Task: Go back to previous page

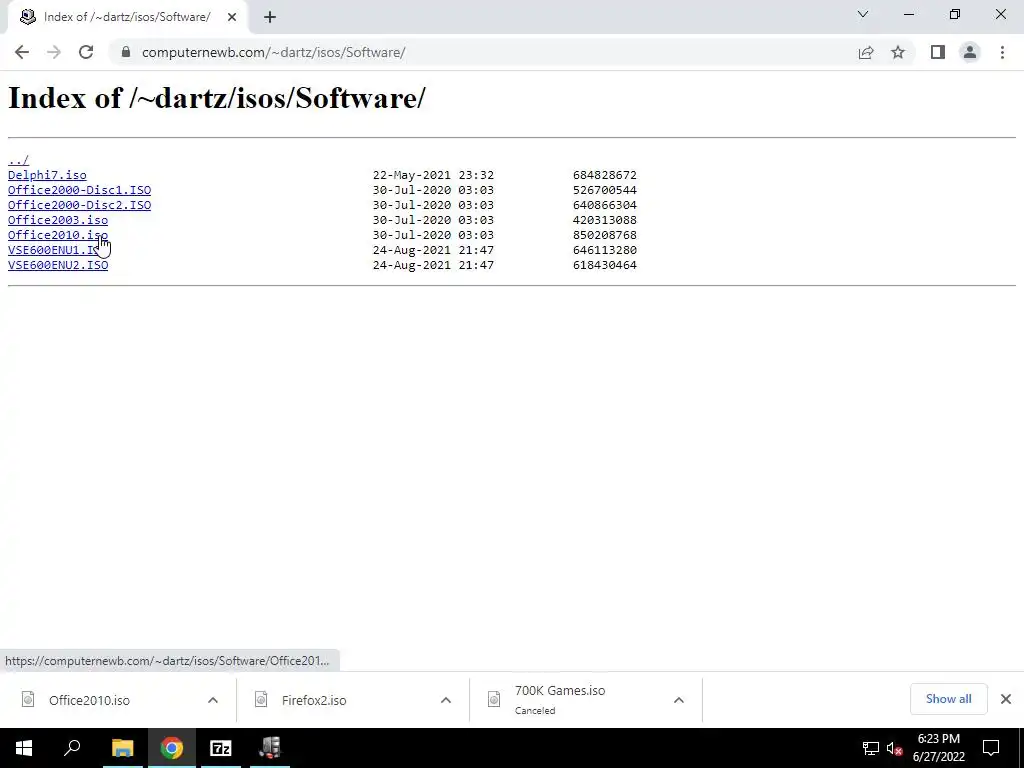Action: (x=22, y=52)
